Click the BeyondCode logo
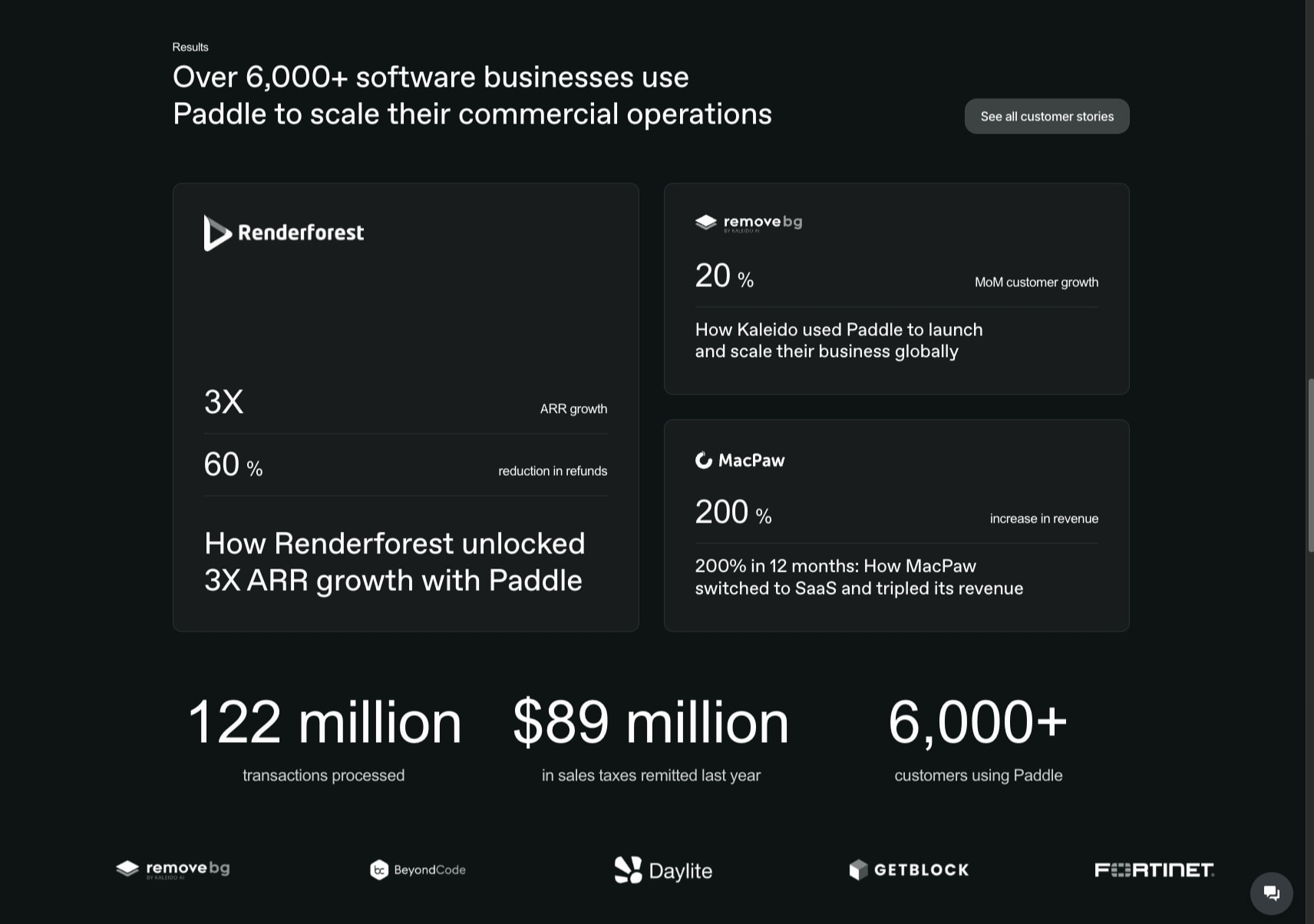This screenshot has width=1314, height=924. coord(418,870)
